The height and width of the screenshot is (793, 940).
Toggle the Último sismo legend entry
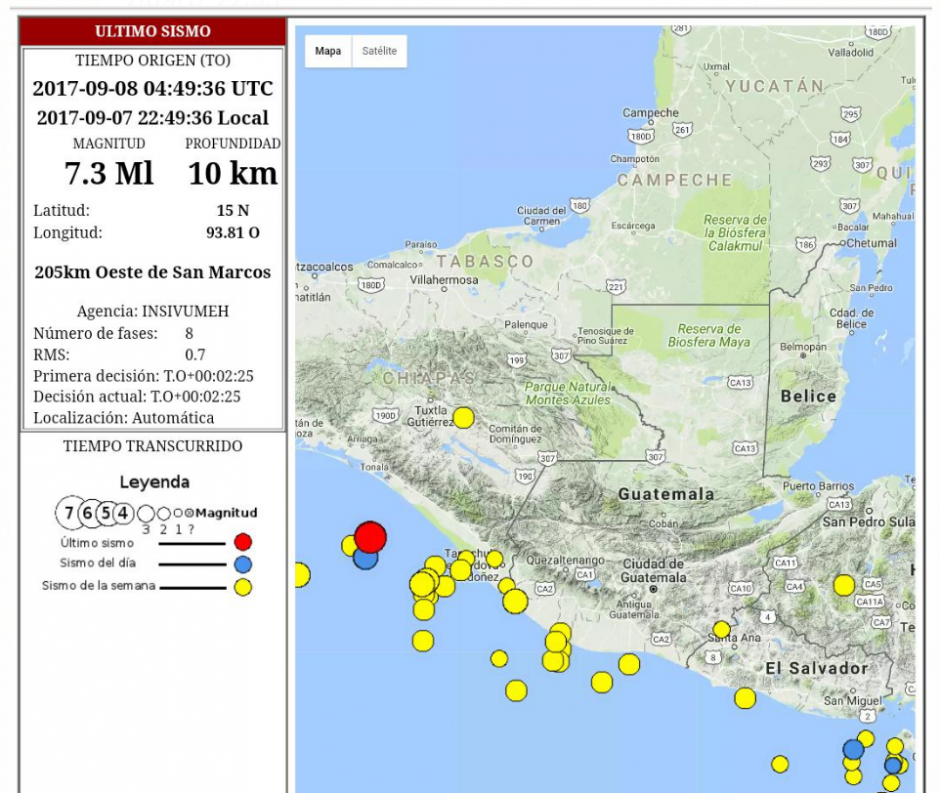(97, 542)
